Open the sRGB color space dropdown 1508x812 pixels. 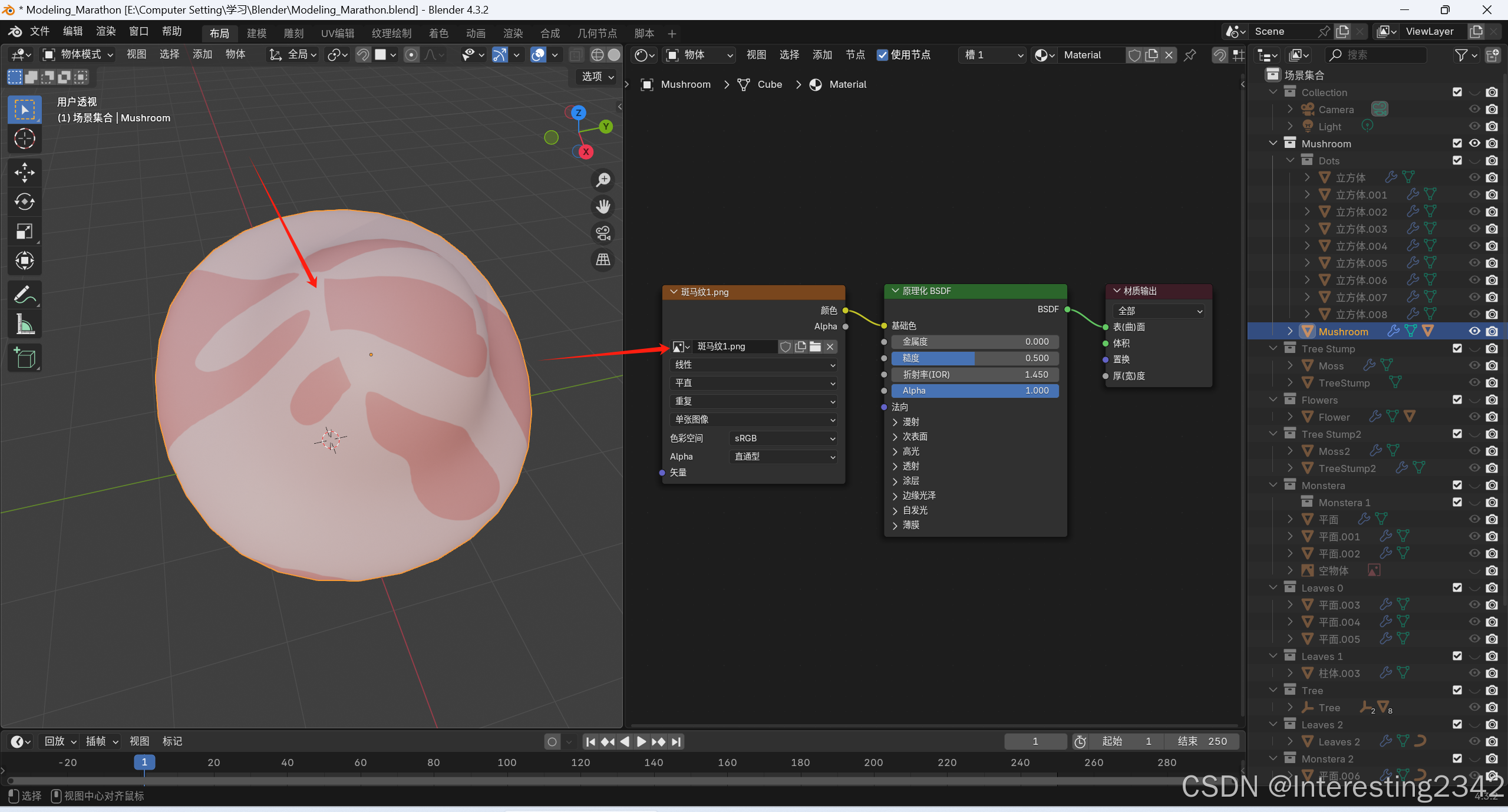pyautogui.click(x=784, y=438)
